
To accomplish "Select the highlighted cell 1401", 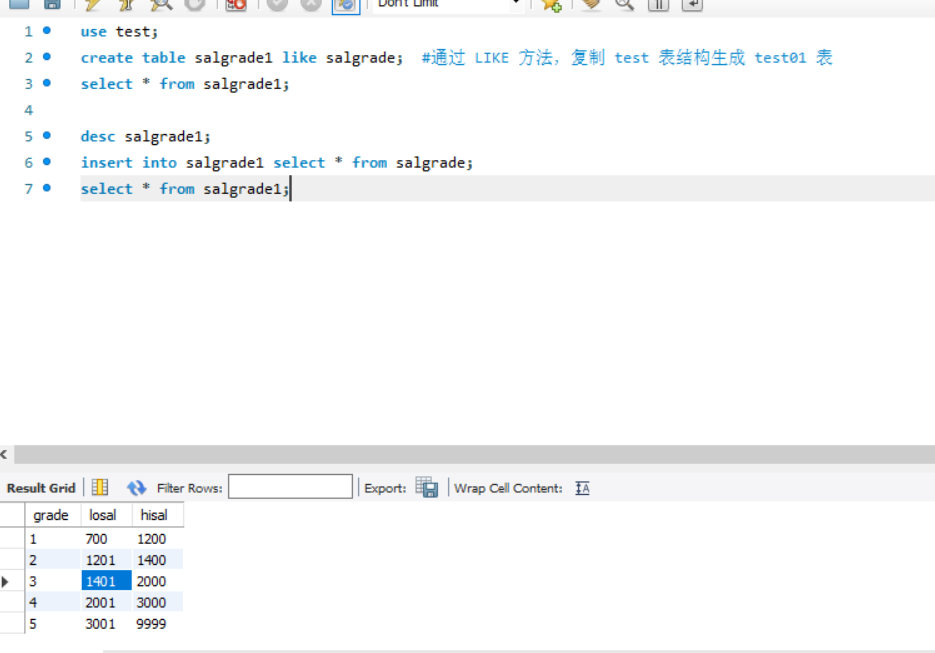I will point(106,581).
